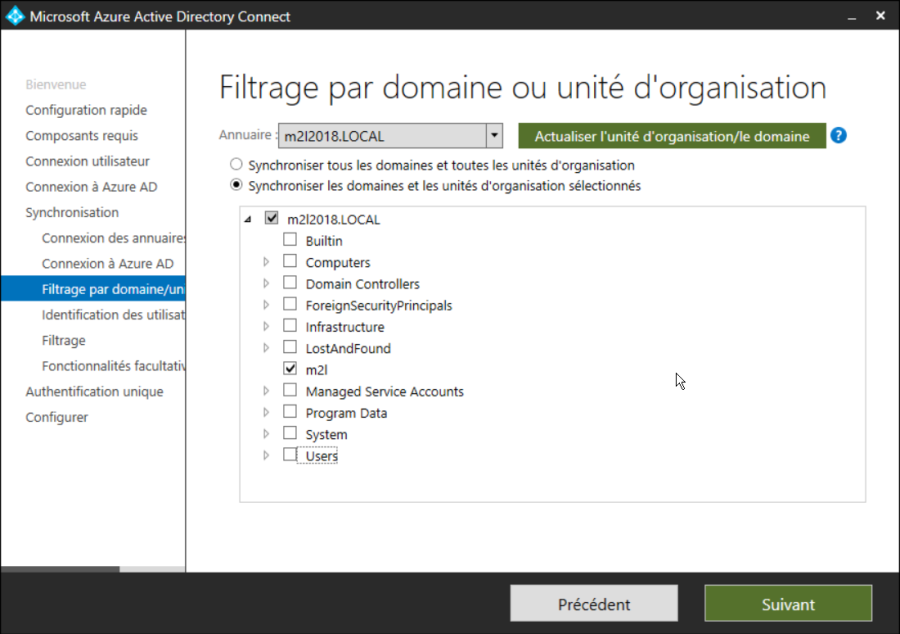
Task: Select the Users tree label
Action: (x=321, y=456)
